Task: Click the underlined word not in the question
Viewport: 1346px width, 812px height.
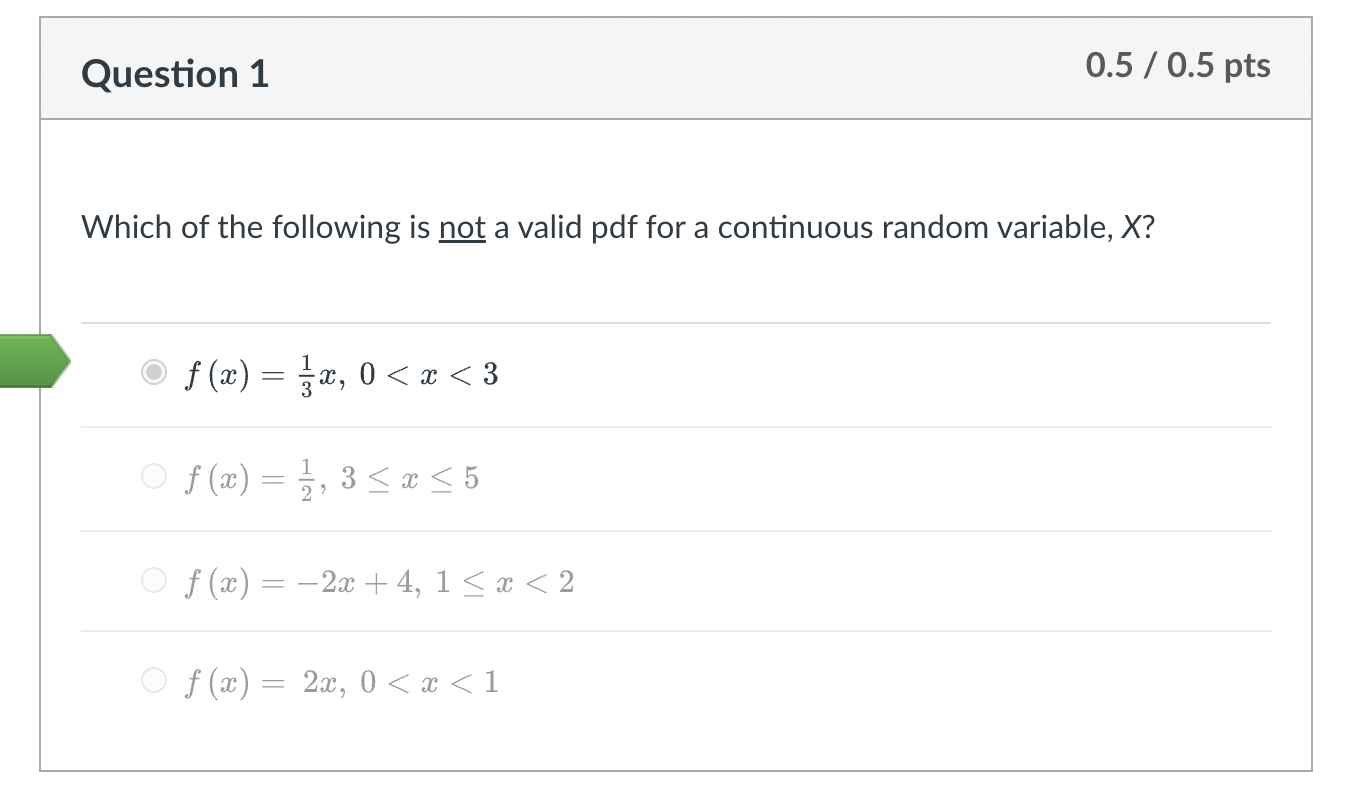Action: pyautogui.click(x=464, y=227)
